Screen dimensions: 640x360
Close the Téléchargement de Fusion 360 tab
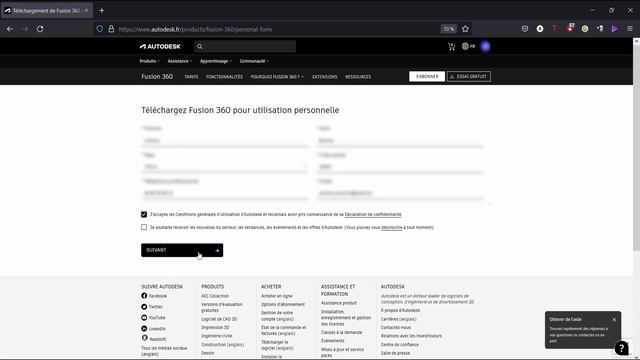click(x=86, y=11)
